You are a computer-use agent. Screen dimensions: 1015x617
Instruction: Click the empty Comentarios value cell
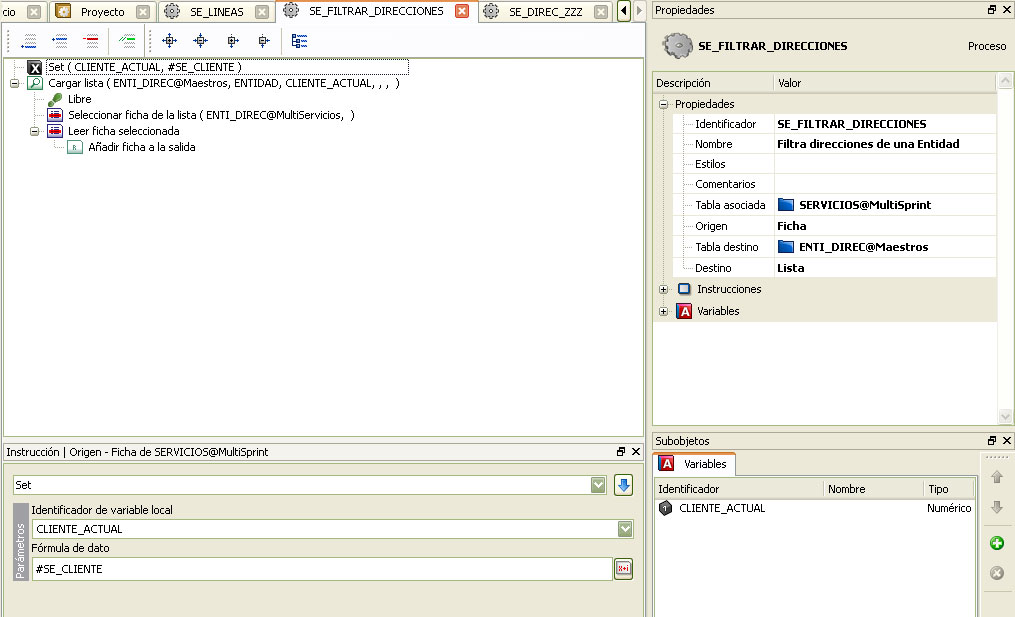point(885,184)
